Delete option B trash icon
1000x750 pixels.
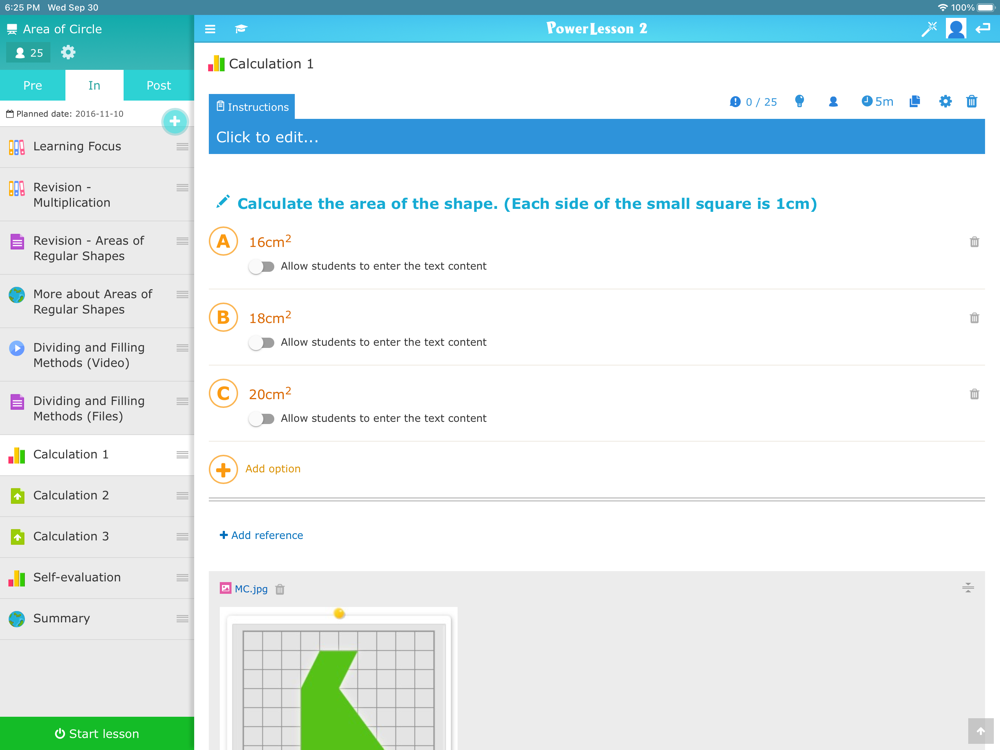[974, 318]
